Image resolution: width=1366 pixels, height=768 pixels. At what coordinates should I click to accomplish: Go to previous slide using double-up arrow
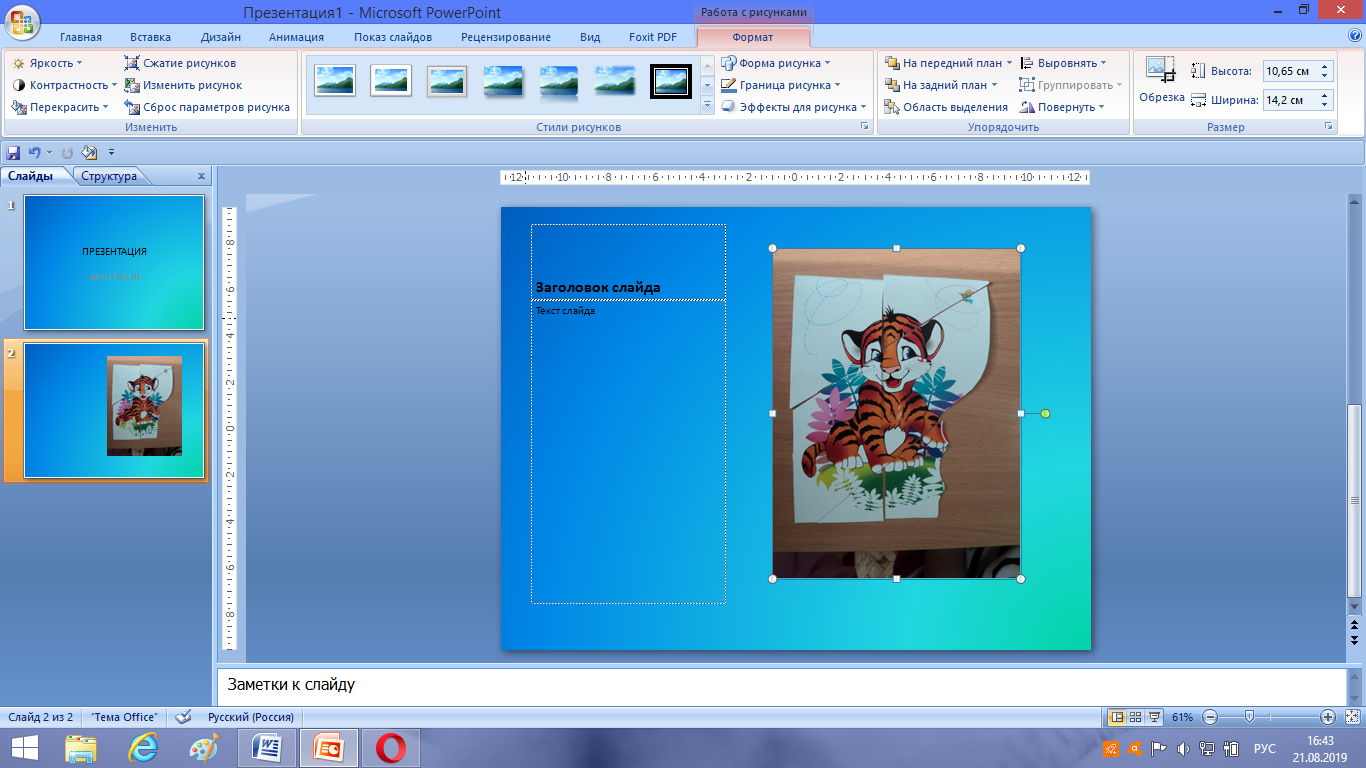[1355, 624]
